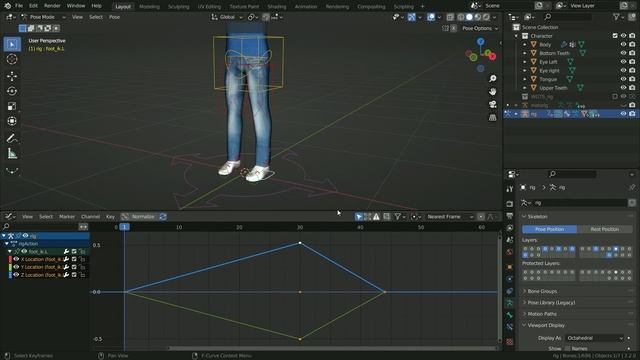640x360 pixels.
Task: Open the Pose menu in viewport header
Action: 114,17
